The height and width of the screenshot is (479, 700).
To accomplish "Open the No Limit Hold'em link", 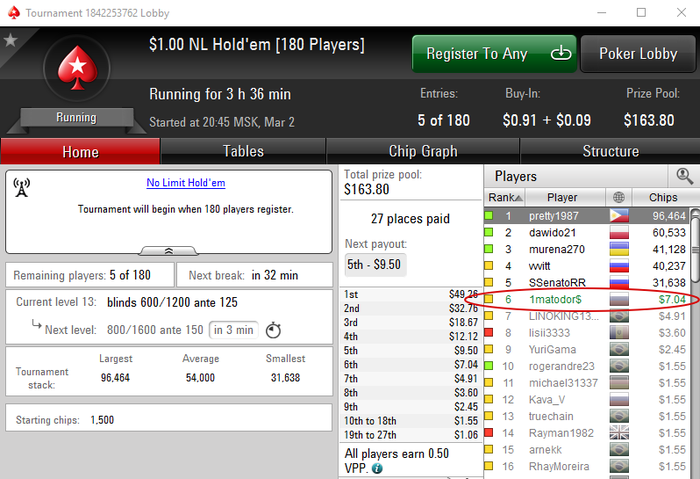I will (x=186, y=183).
